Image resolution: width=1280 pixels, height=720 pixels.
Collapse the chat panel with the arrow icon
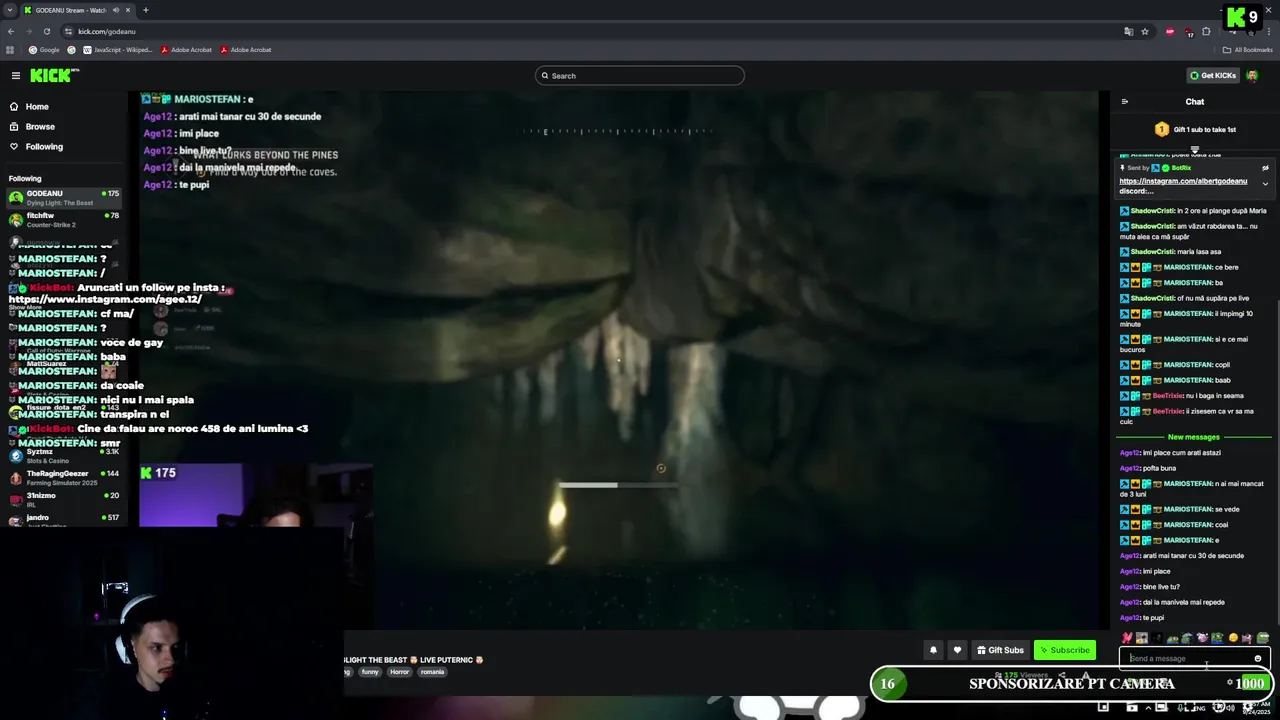(x=1125, y=102)
